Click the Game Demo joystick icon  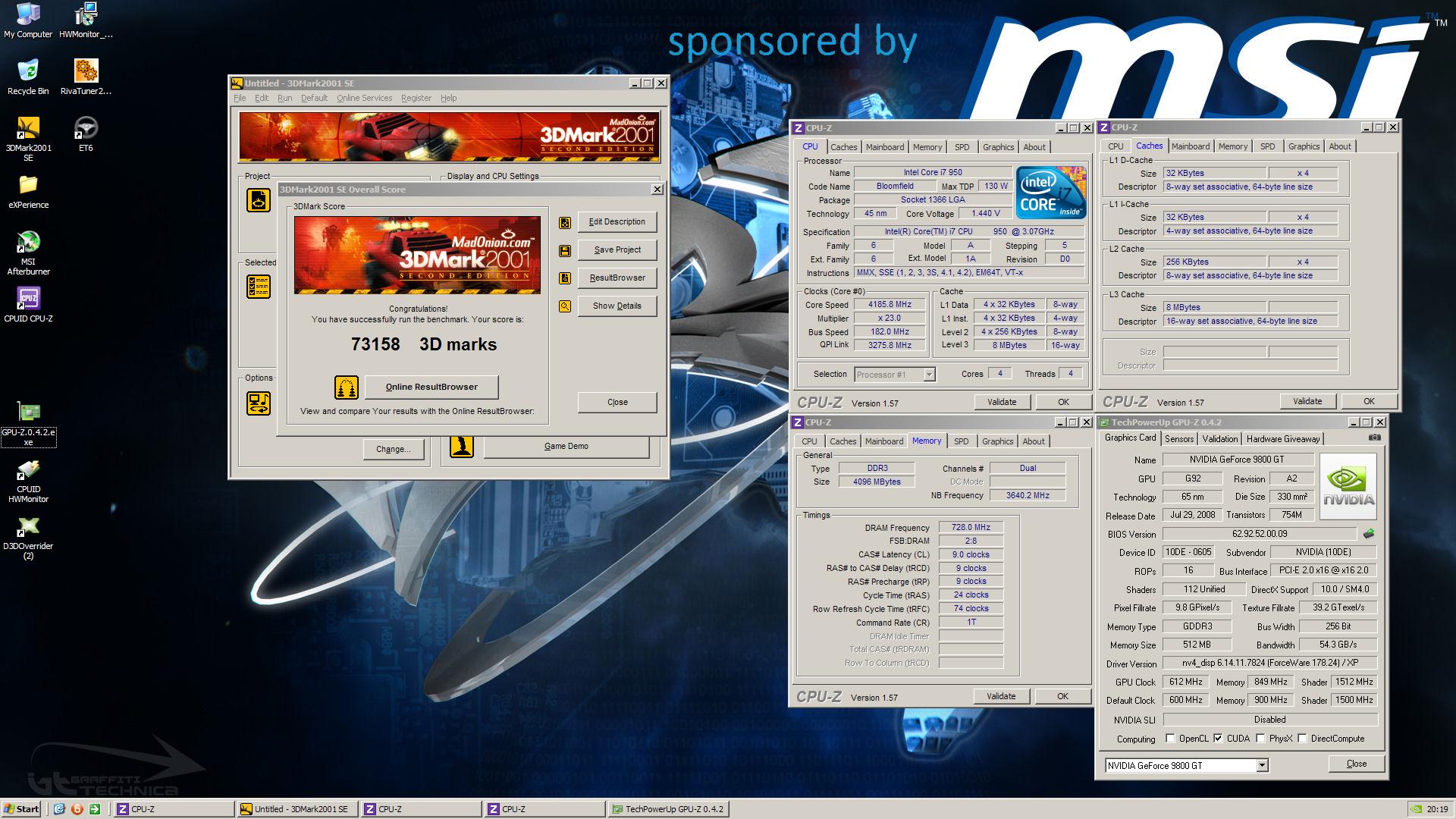[x=462, y=446]
